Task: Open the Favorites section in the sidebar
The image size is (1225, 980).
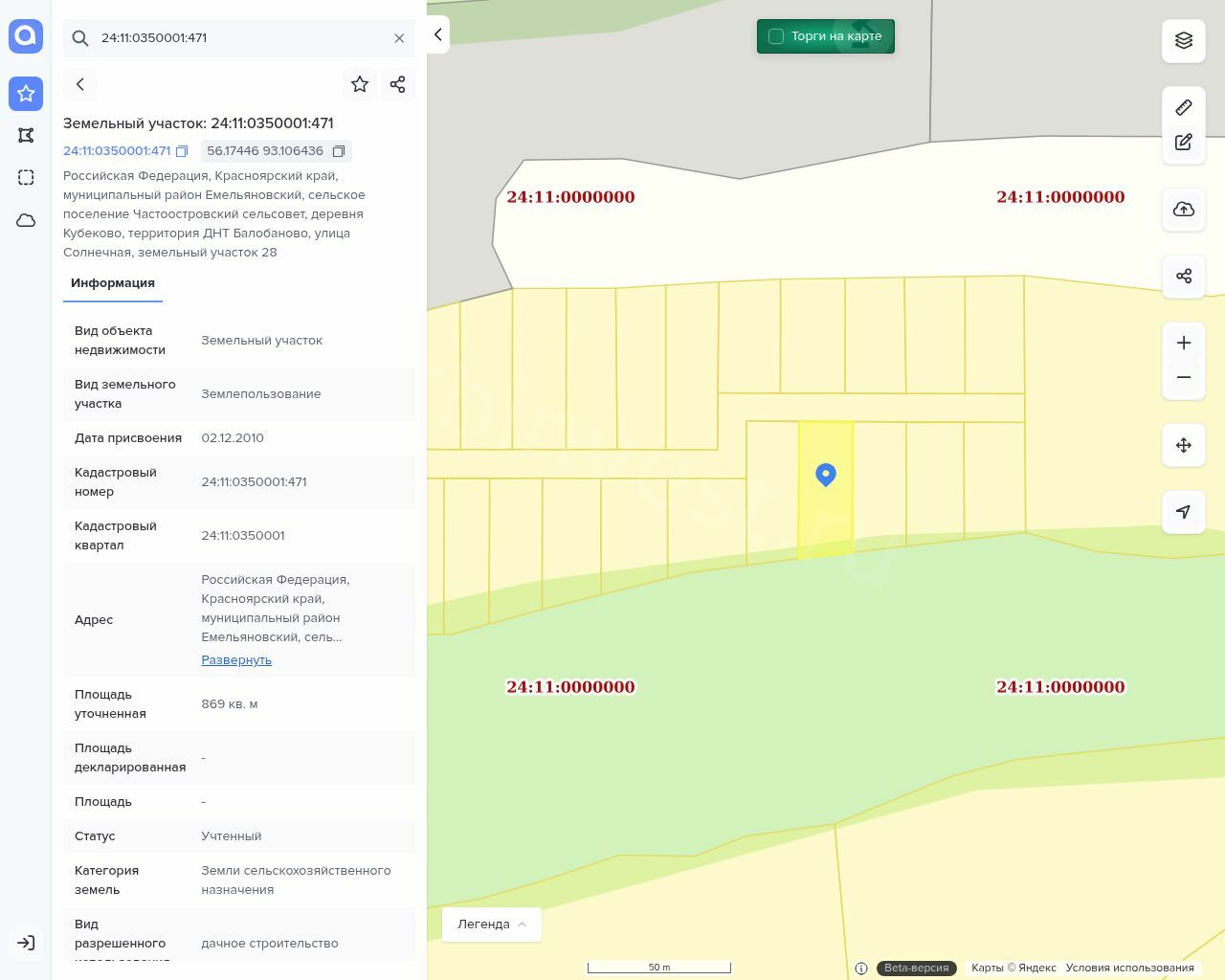Action: point(26,94)
